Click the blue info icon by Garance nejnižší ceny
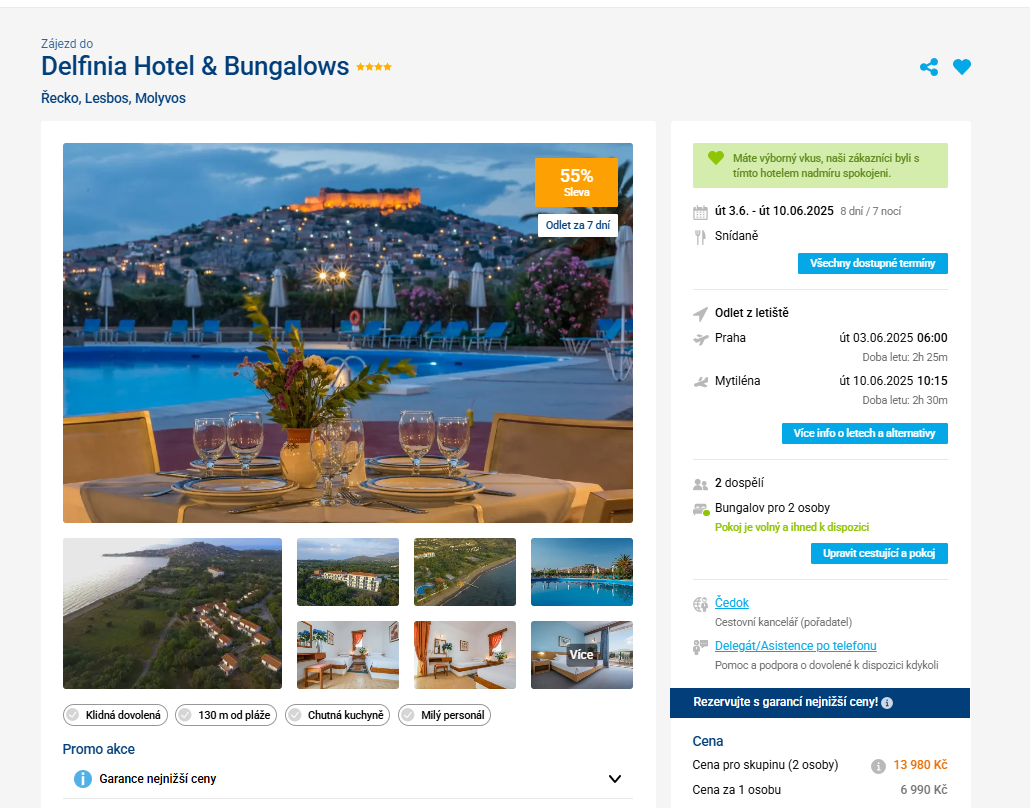The width and height of the screenshot is (1030, 808). click(x=83, y=779)
